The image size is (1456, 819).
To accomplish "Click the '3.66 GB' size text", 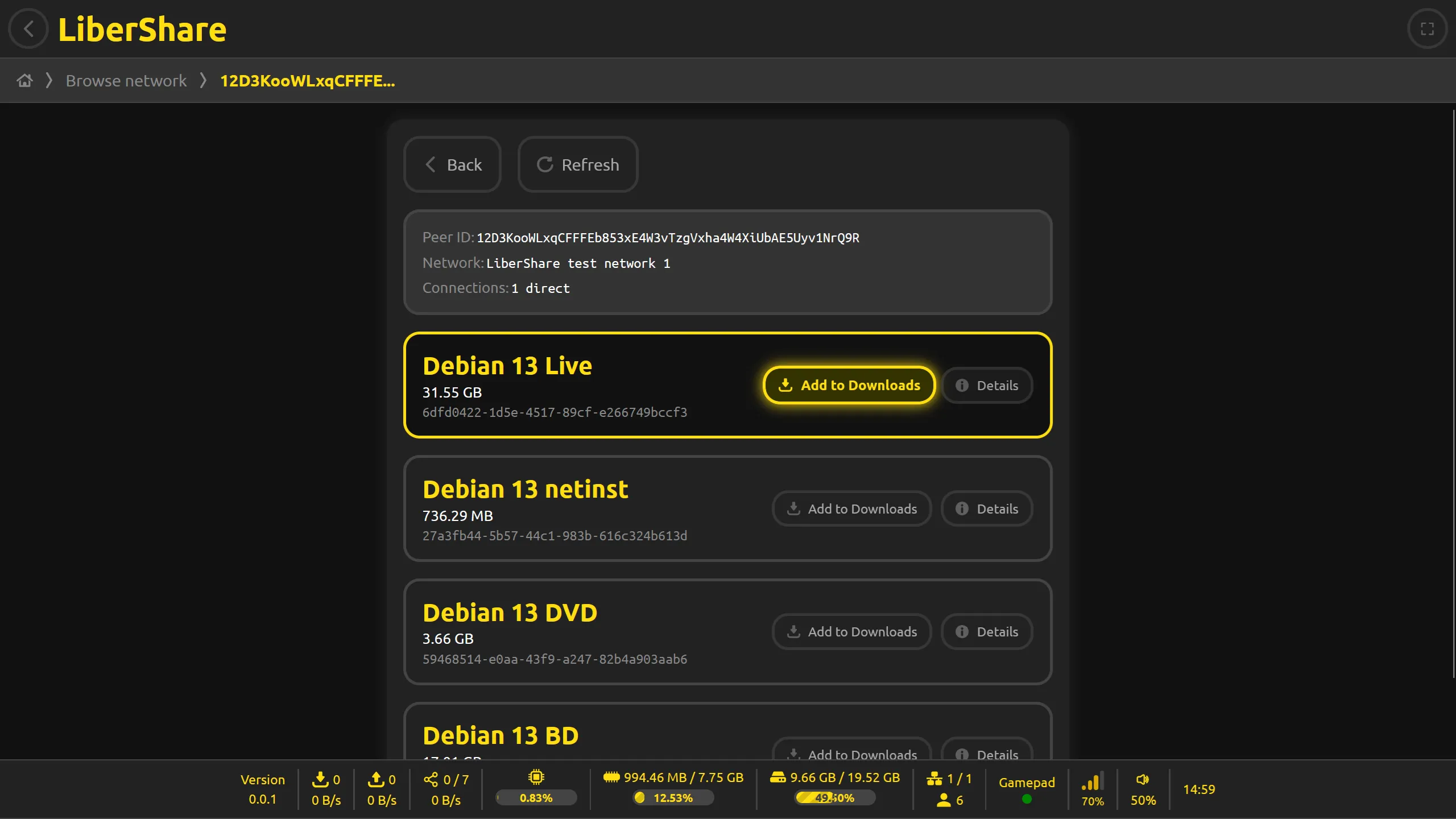I will click(x=448, y=639).
